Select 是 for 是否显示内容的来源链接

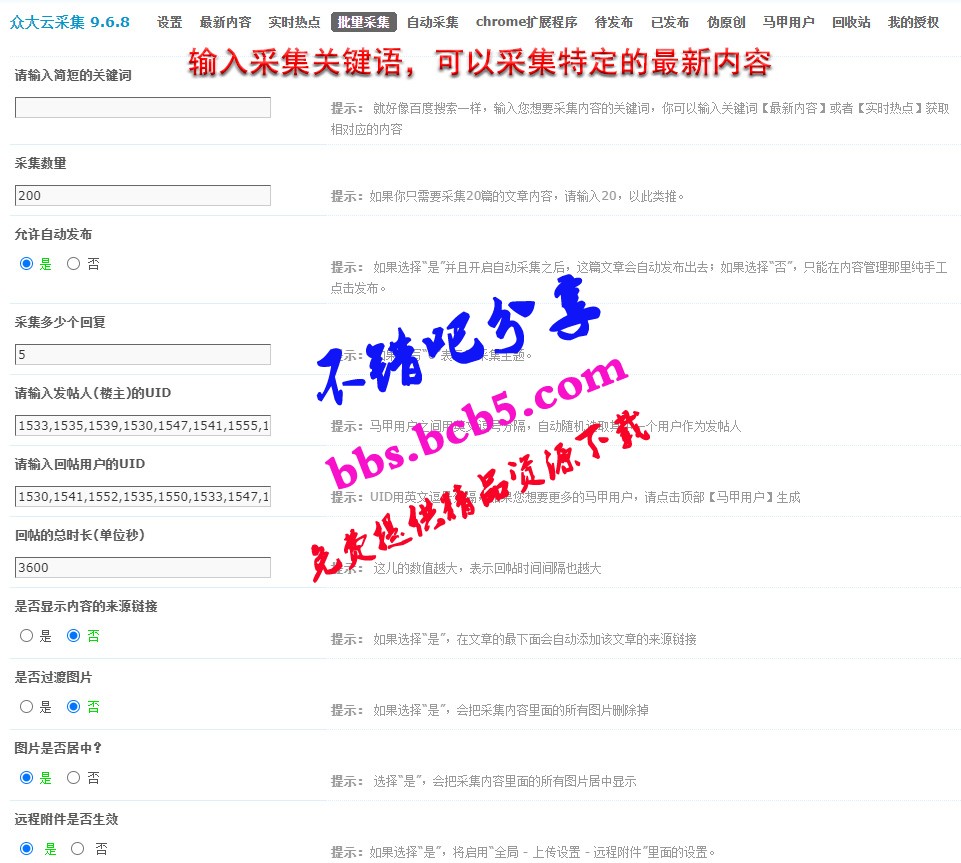[26, 636]
